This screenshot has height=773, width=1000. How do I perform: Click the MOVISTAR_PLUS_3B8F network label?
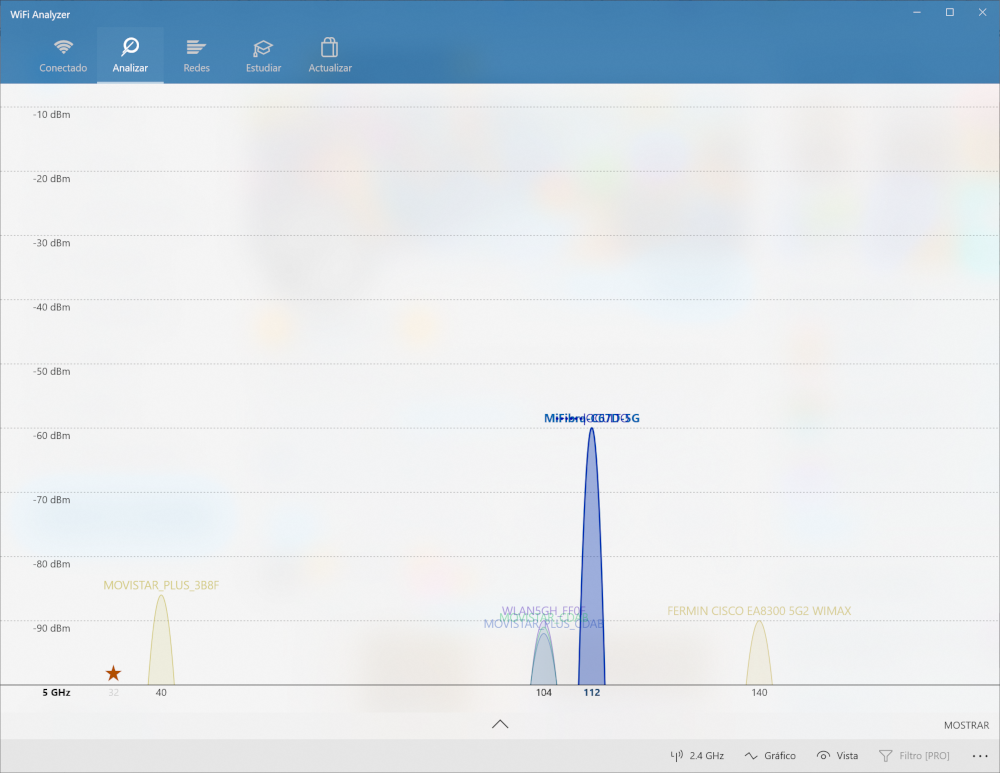coord(160,585)
